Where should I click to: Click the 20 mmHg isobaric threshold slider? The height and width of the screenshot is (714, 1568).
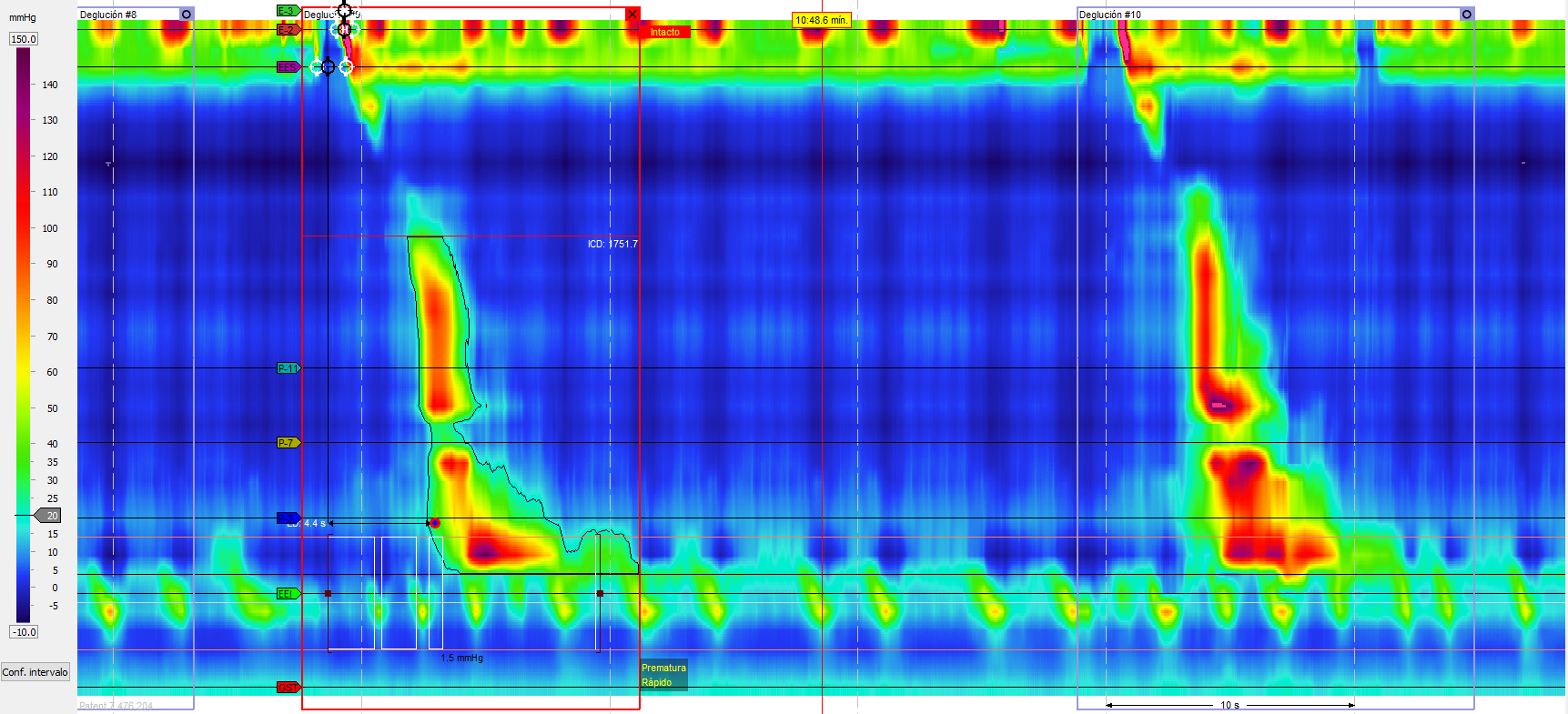[x=48, y=516]
